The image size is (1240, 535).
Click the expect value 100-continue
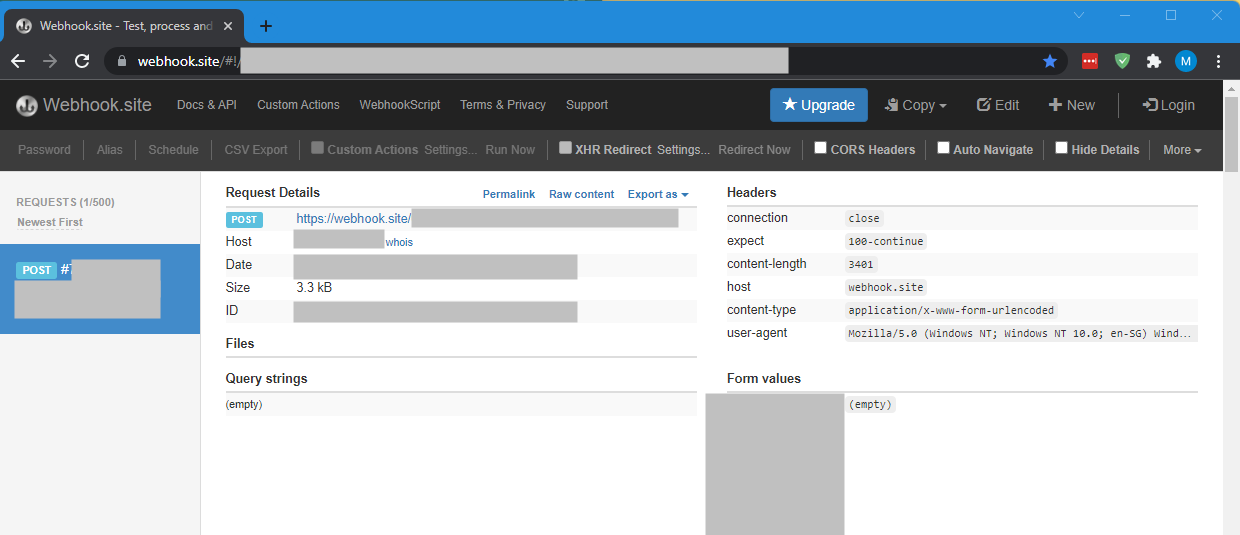coord(886,241)
